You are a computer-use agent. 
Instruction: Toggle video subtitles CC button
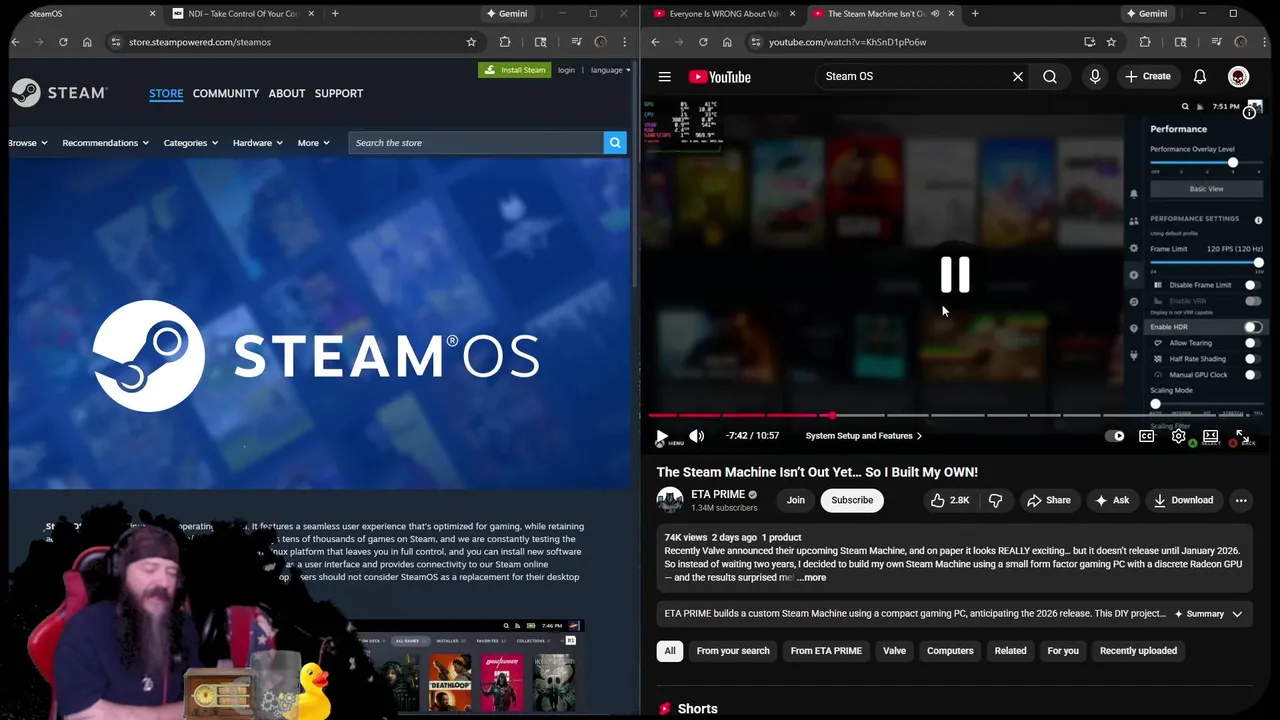pyautogui.click(x=1147, y=436)
